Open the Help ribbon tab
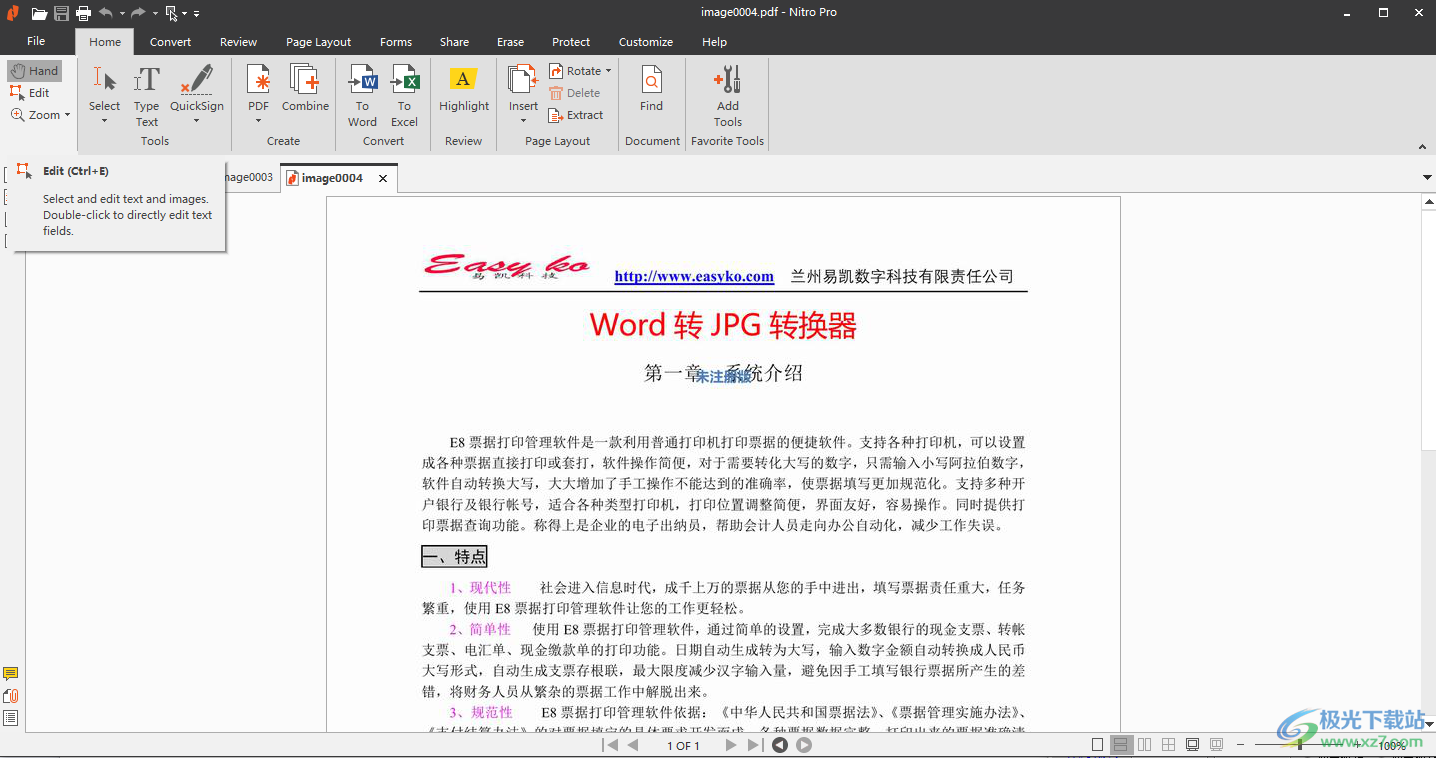The height and width of the screenshot is (758, 1436). coord(714,42)
